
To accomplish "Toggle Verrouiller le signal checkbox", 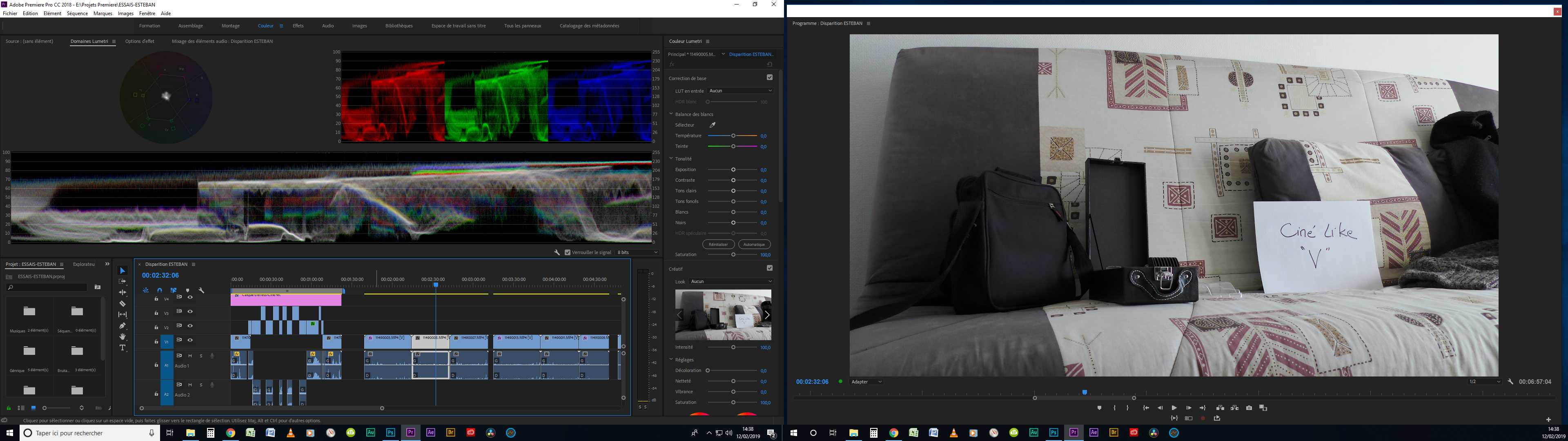I will coord(568,252).
